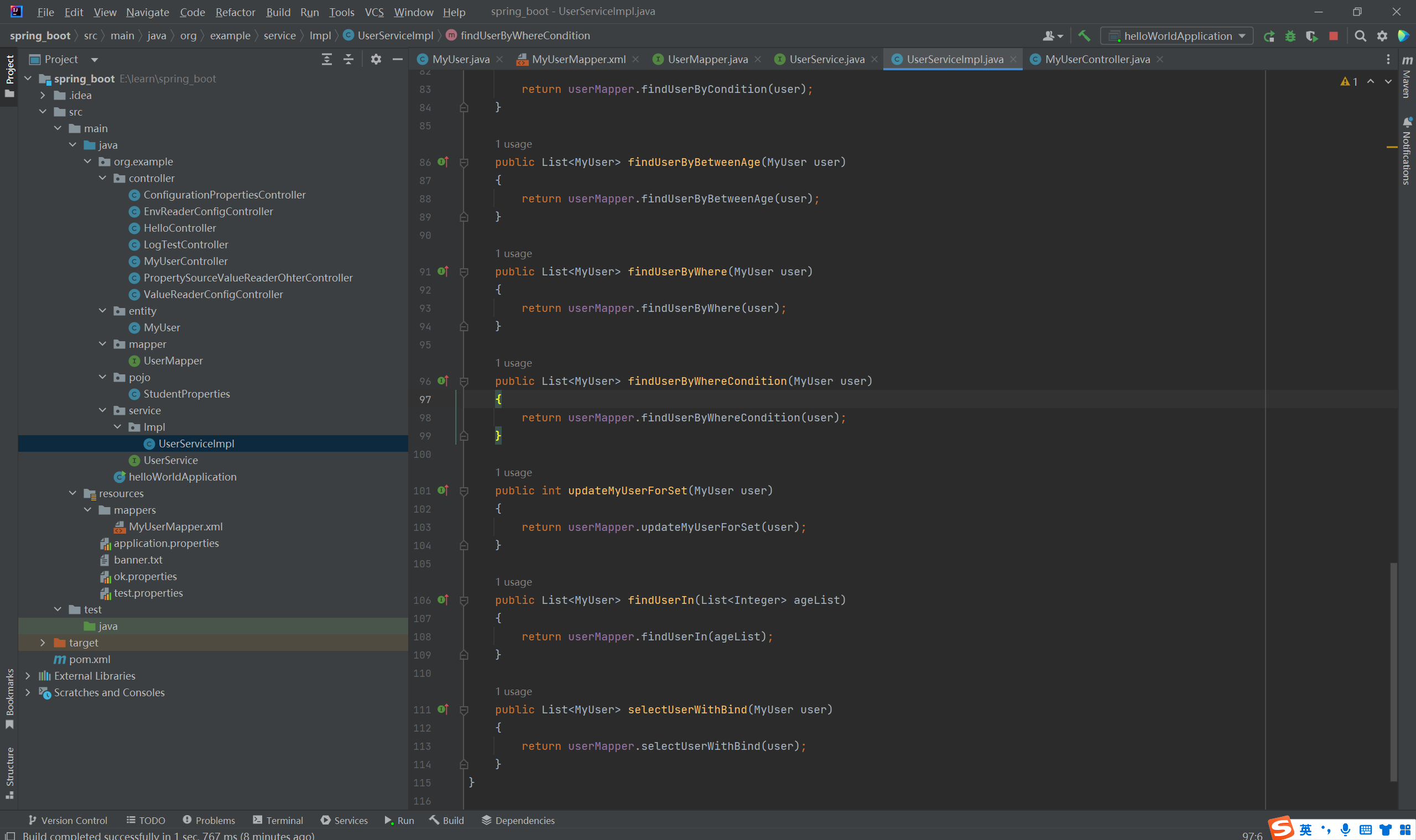Toggle the Maven tool window
This screenshot has width=1416, height=840.
click(1407, 76)
